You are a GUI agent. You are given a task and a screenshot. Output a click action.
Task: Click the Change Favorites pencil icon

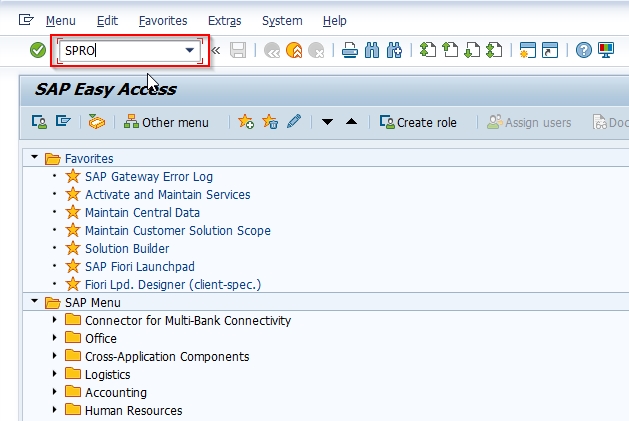tap(294, 122)
